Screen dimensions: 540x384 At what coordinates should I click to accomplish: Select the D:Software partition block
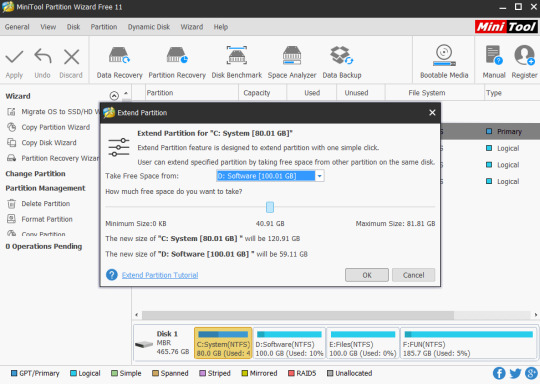289,343
